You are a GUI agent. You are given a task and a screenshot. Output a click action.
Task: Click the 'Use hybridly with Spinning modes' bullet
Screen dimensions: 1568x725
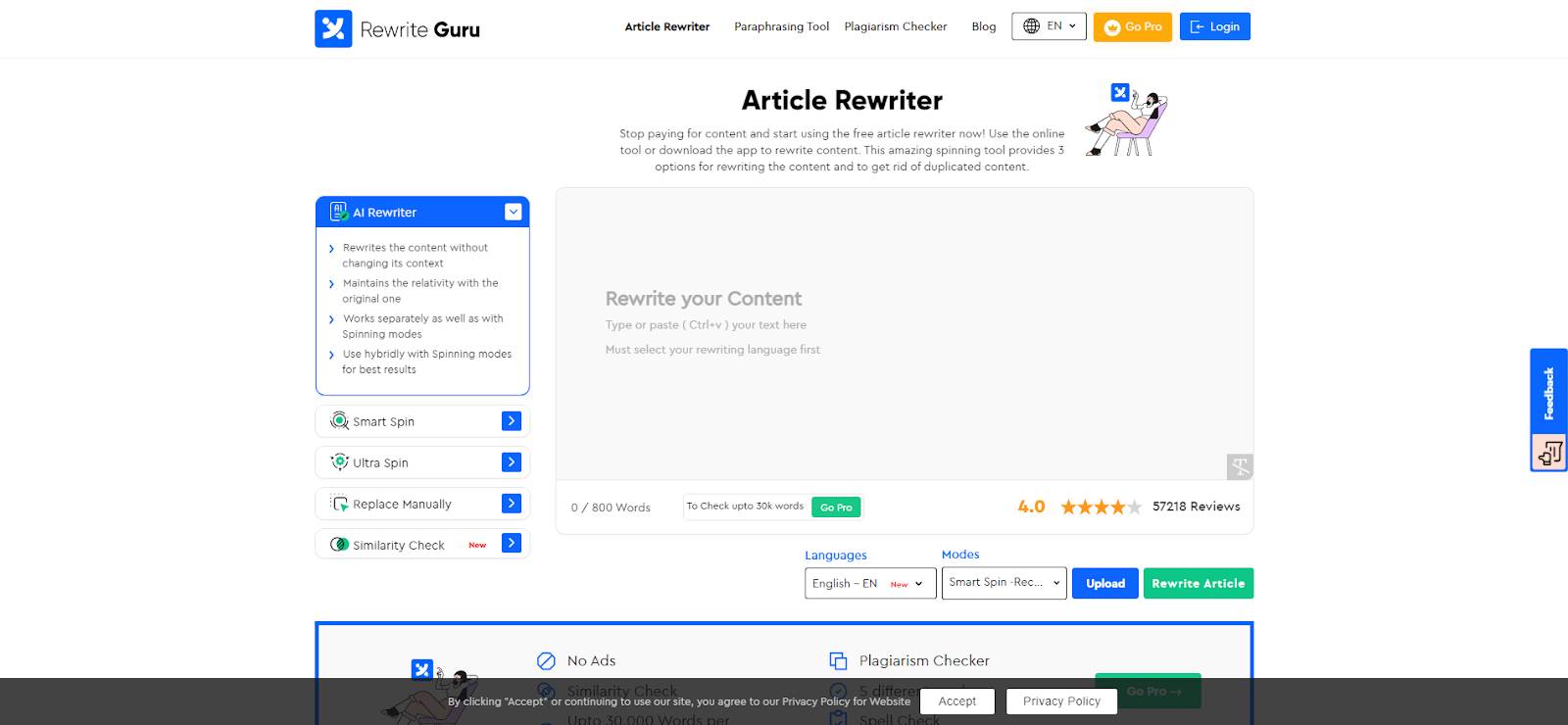(426, 362)
